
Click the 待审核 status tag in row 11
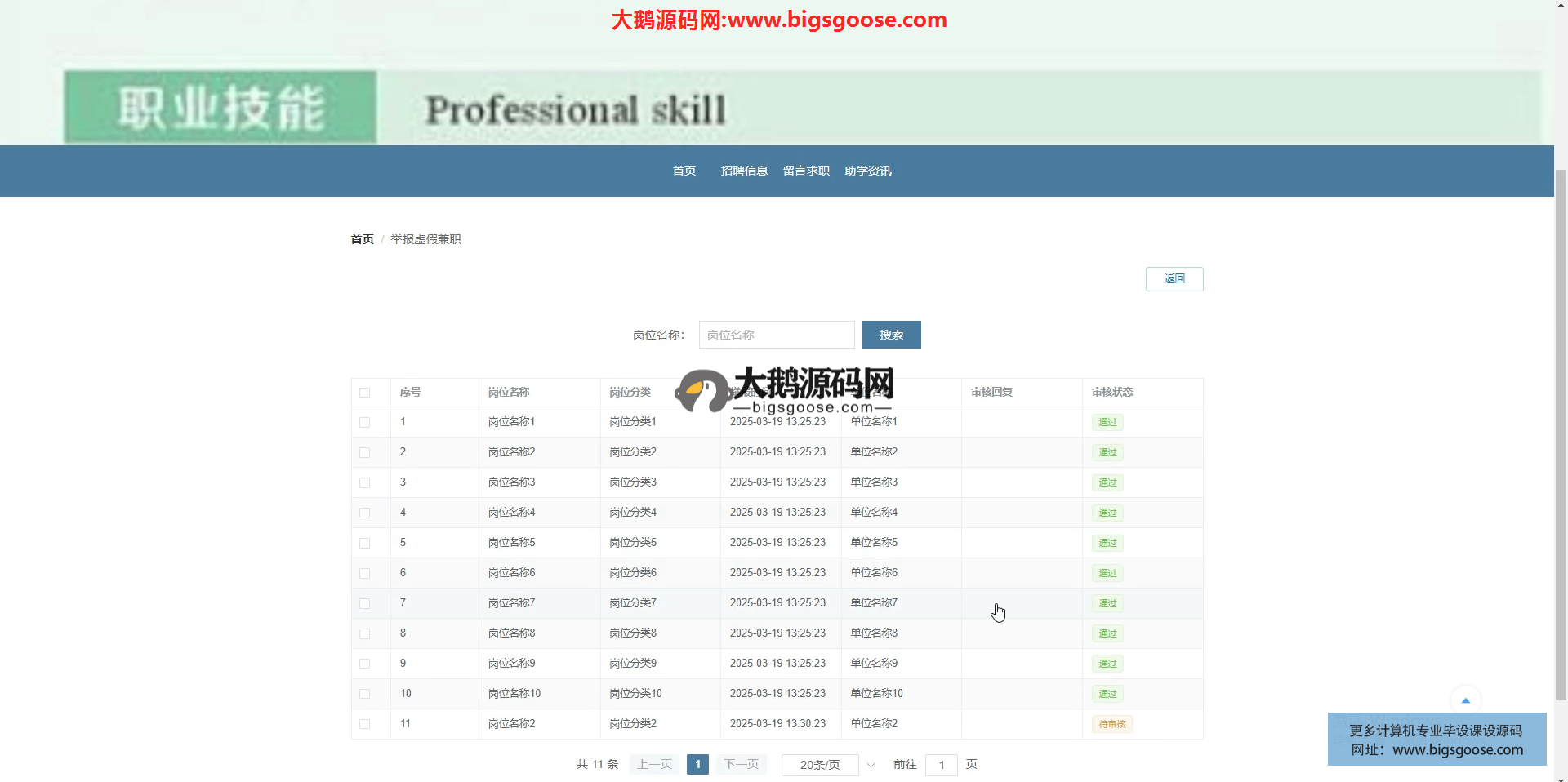coord(1111,725)
